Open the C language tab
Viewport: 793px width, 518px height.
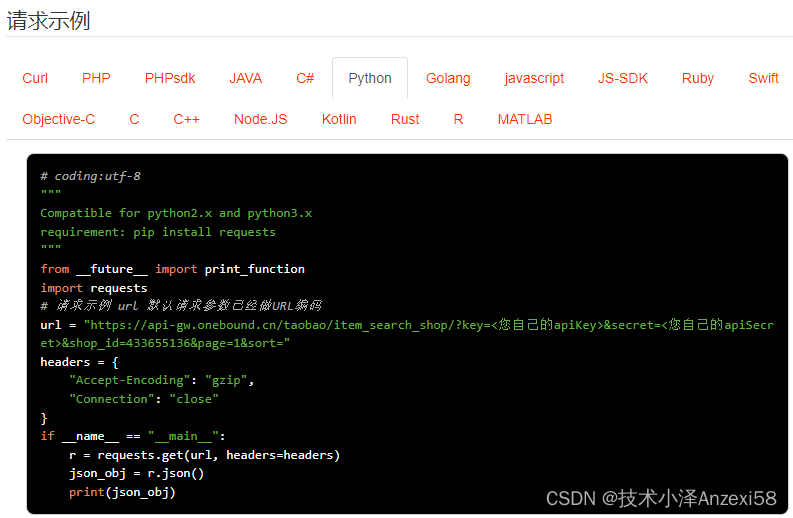(134, 119)
